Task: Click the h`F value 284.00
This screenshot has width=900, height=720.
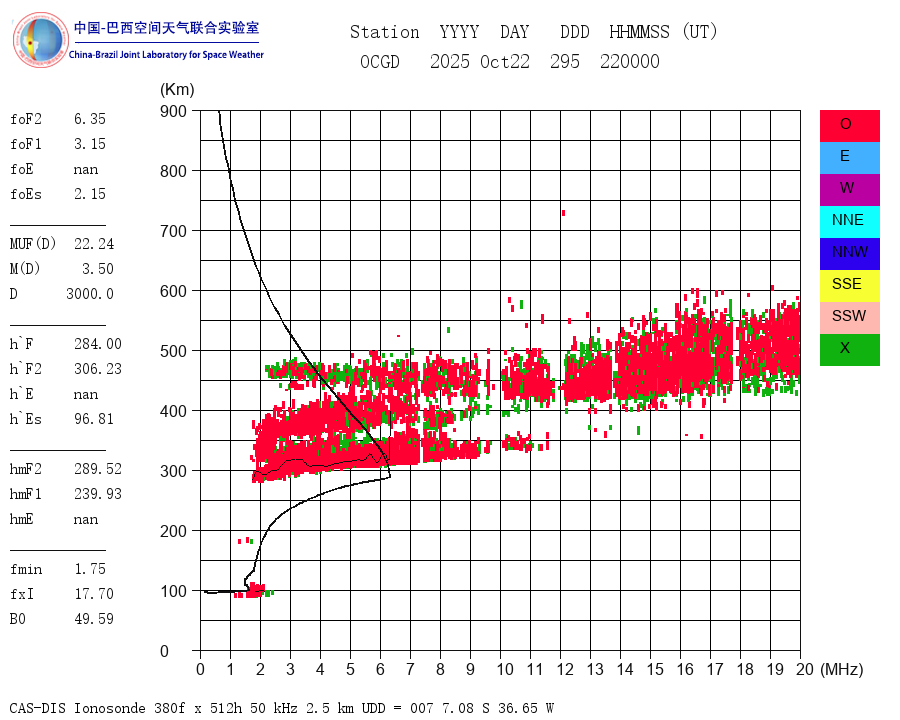Action: (x=98, y=344)
